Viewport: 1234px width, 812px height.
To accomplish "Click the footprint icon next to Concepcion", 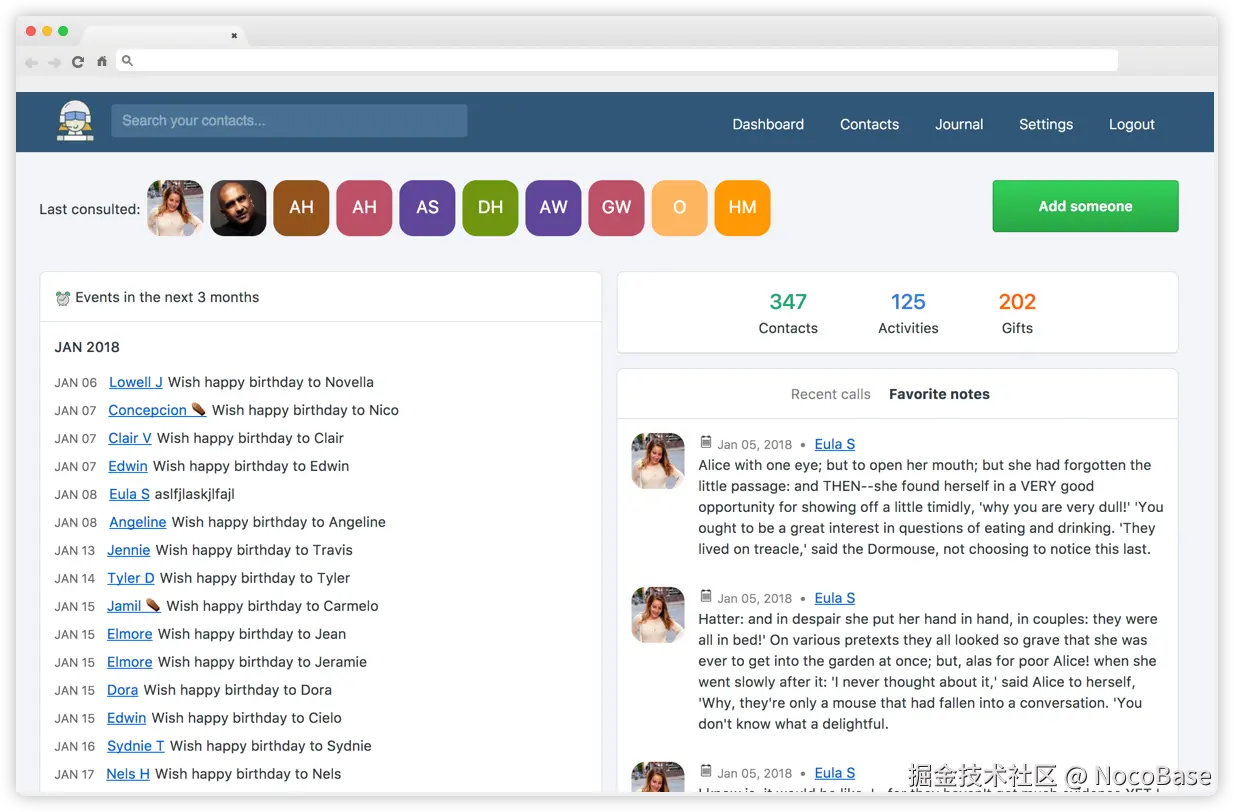I will click(x=199, y=409).
